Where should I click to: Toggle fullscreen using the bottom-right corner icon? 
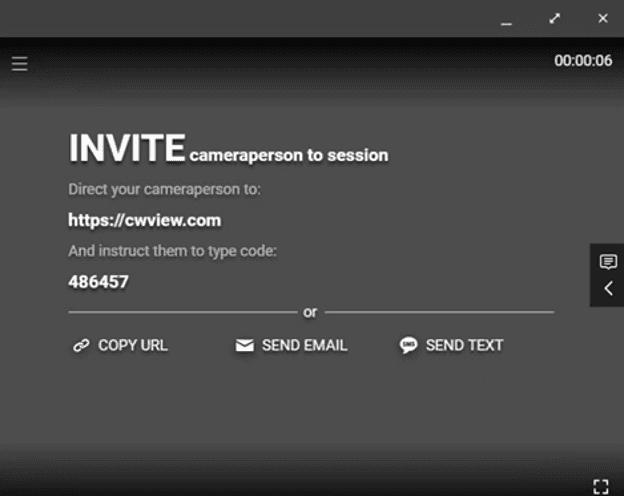pyautogui.click(x=600, y=487)
